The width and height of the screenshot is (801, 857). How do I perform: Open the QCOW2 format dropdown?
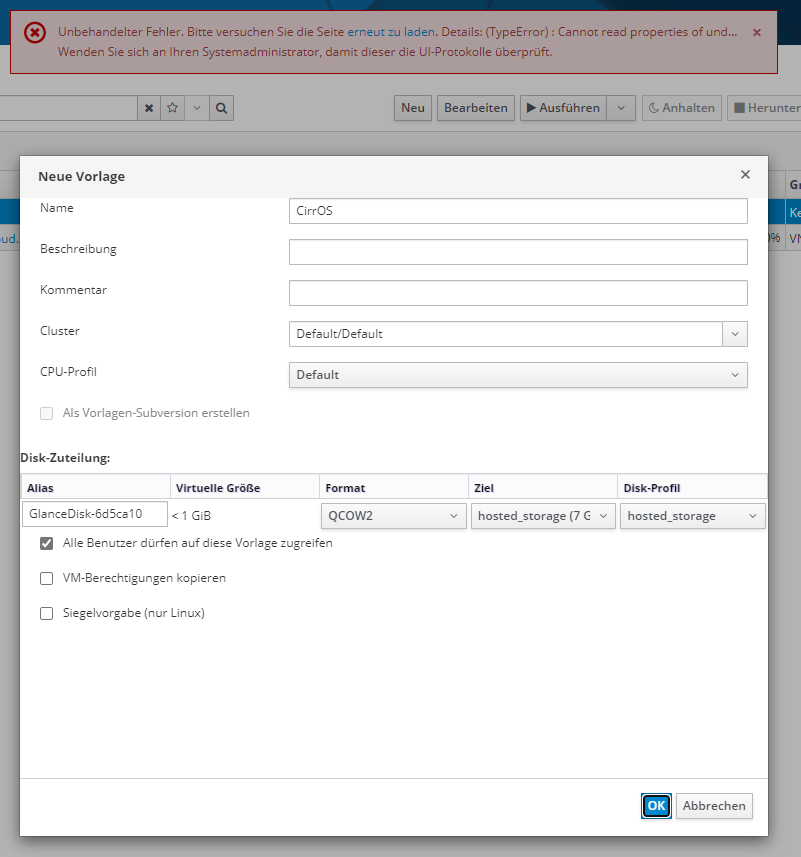pos(393,516)
